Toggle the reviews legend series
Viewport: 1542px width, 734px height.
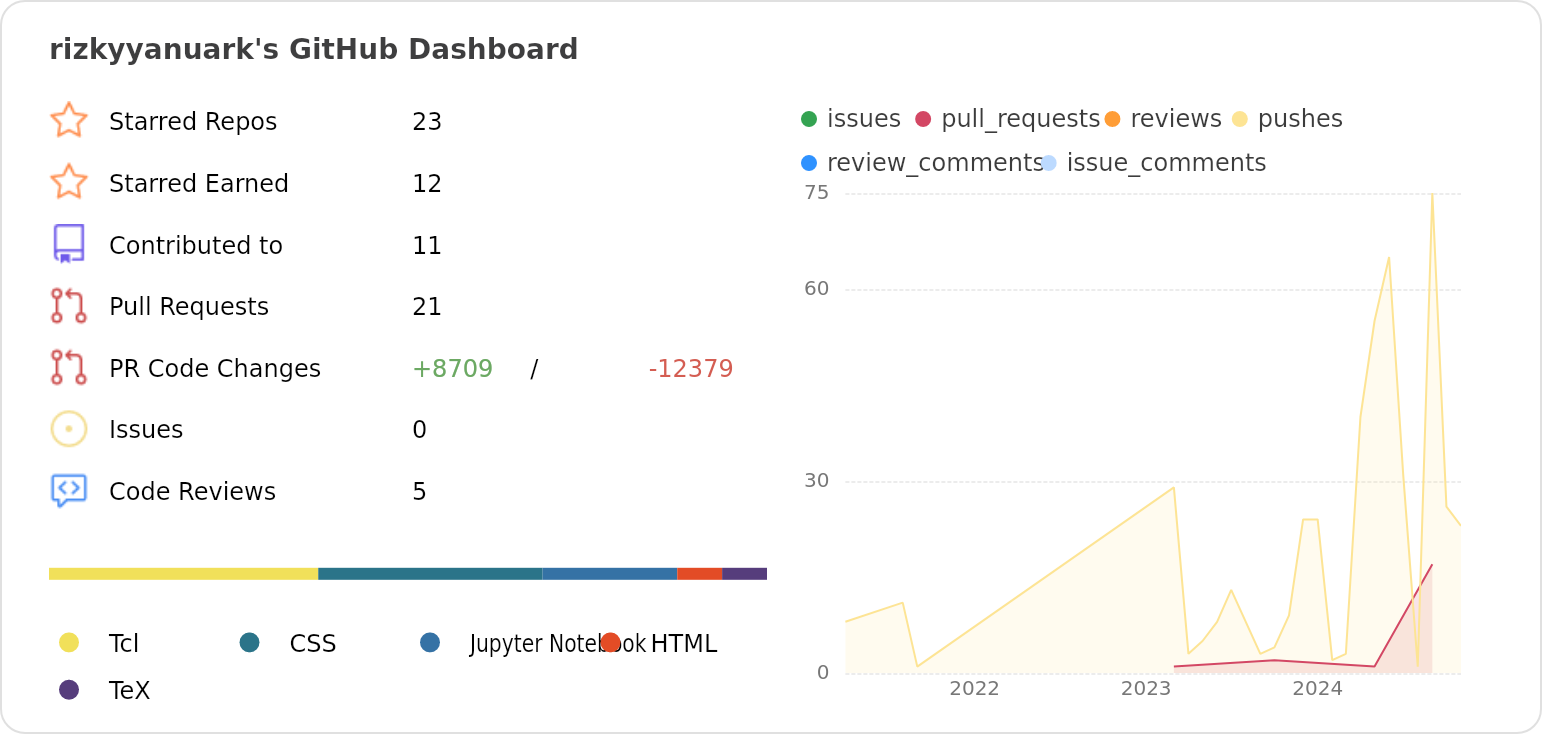click(x=1163, y=119)
